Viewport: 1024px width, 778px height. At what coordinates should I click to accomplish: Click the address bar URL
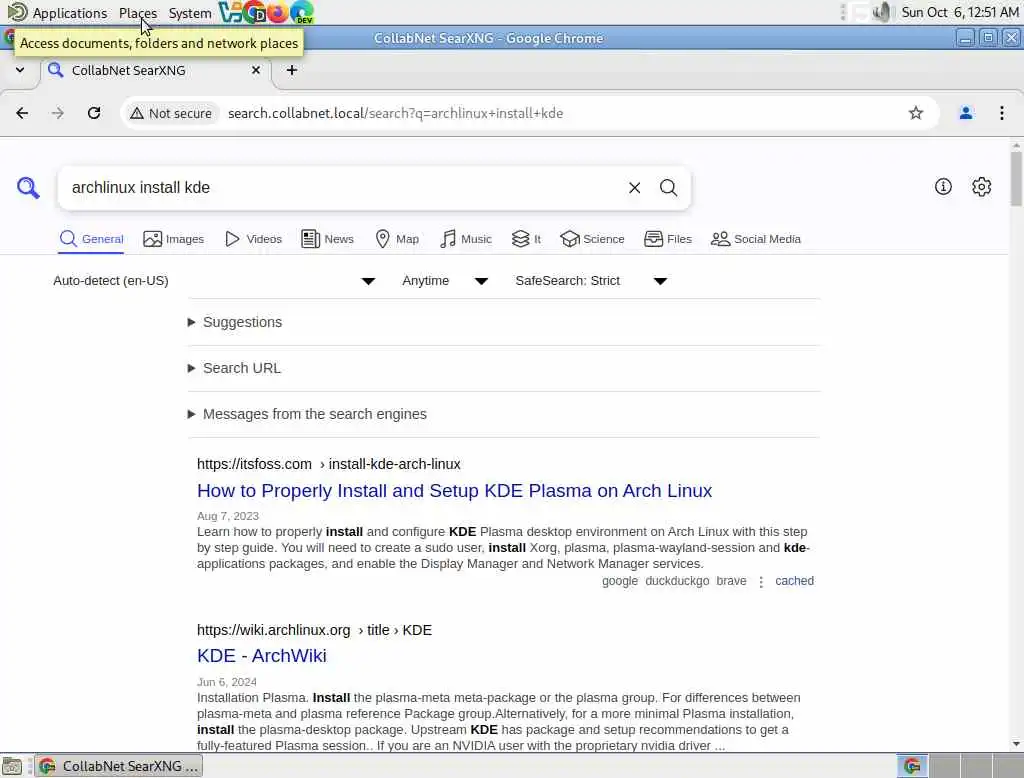point(395,113)
